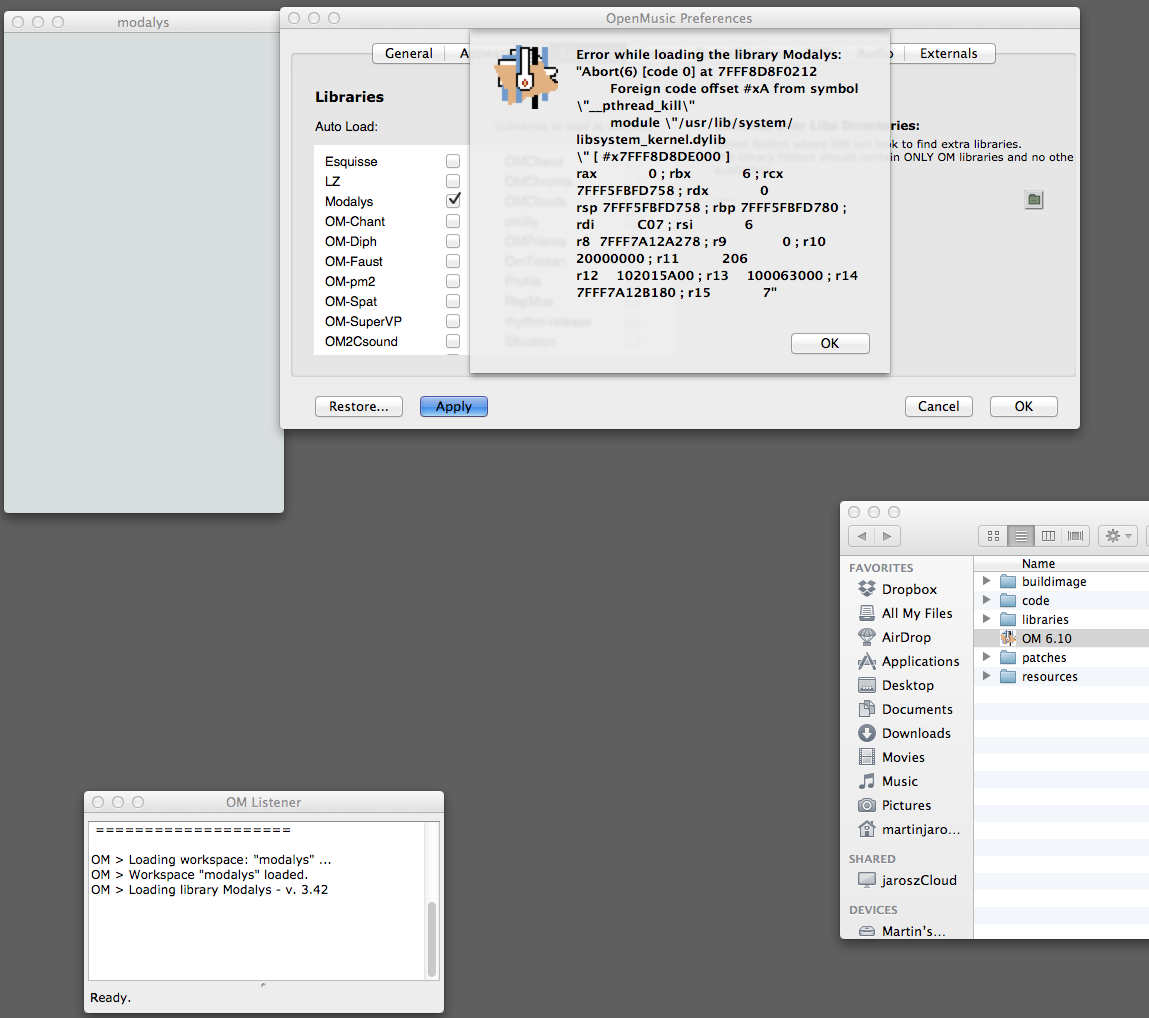1149x1018 pixels.
Task: Open Finder action gear dropdown menu
Action: tap(1117, 536)
